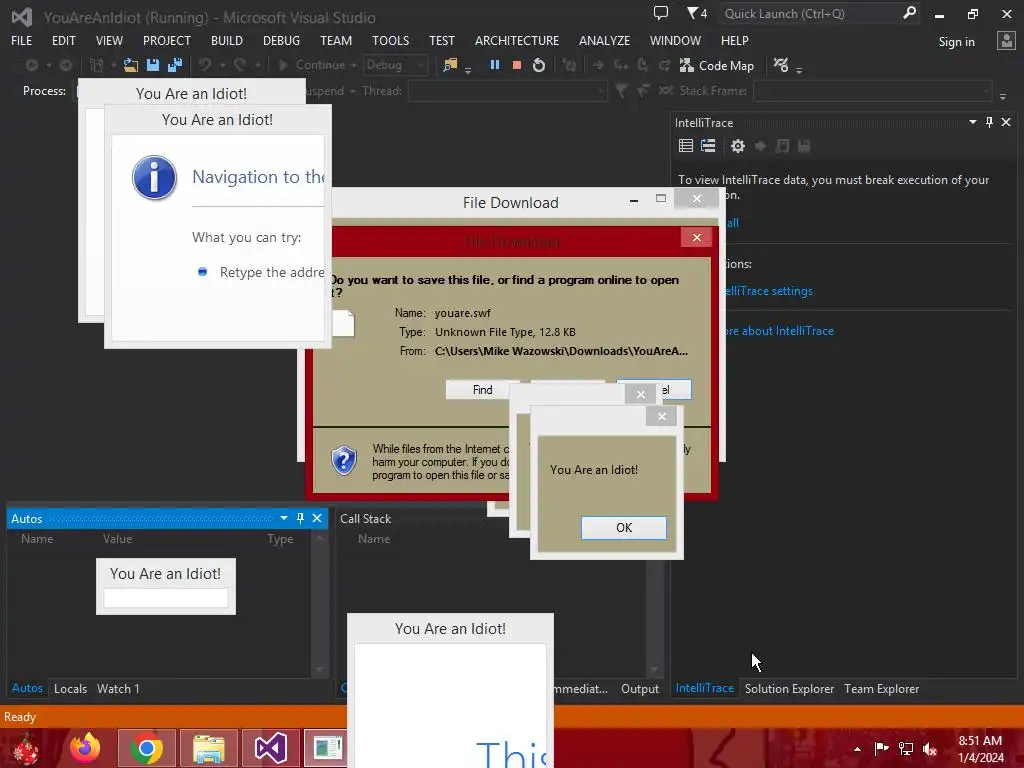Image resolution: width=1024 pixels, height=768 pixels.
Task: Click the Type column header in Autos
Action: [280, 539]
